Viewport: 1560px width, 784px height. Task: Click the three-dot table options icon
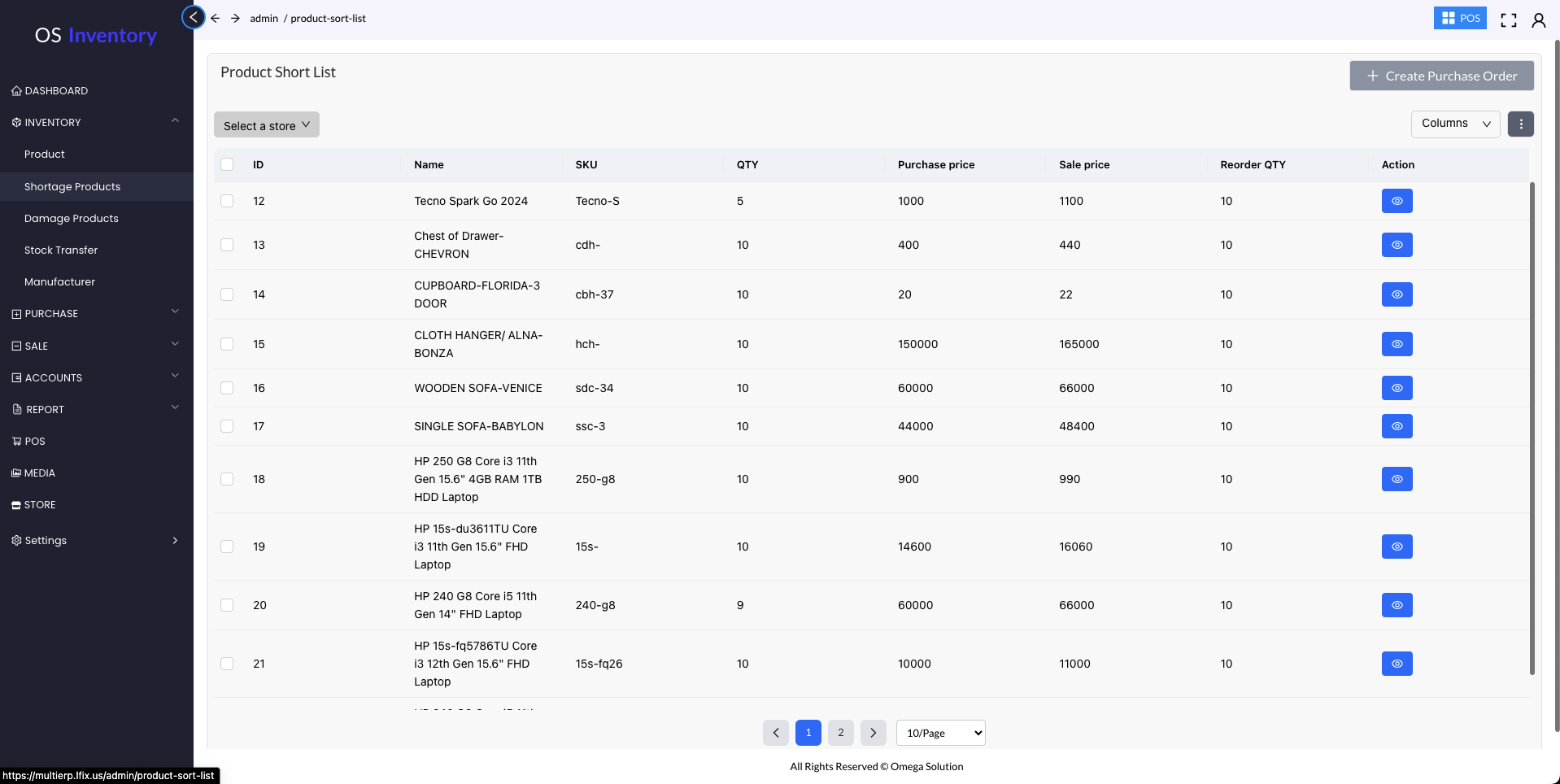click(x=1520, y=124)
